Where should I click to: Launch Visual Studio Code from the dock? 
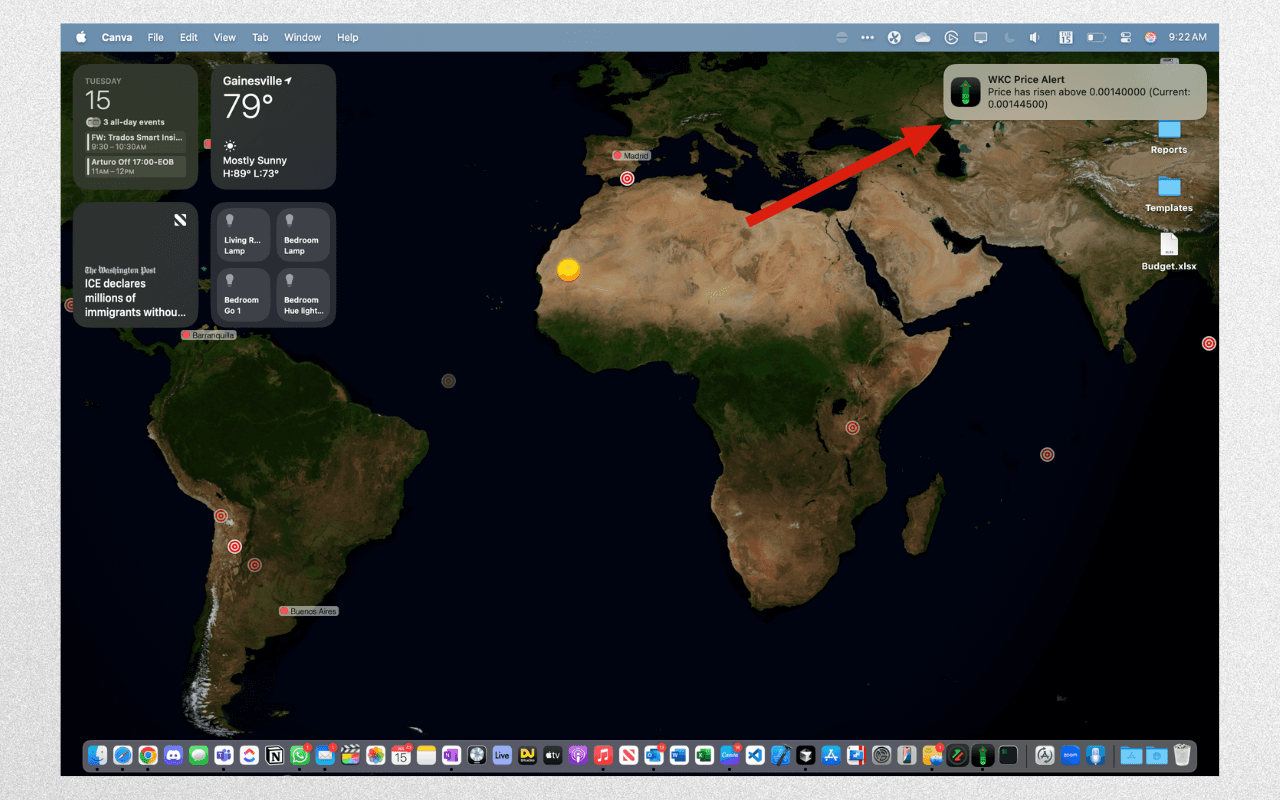(x=755, y=756)
